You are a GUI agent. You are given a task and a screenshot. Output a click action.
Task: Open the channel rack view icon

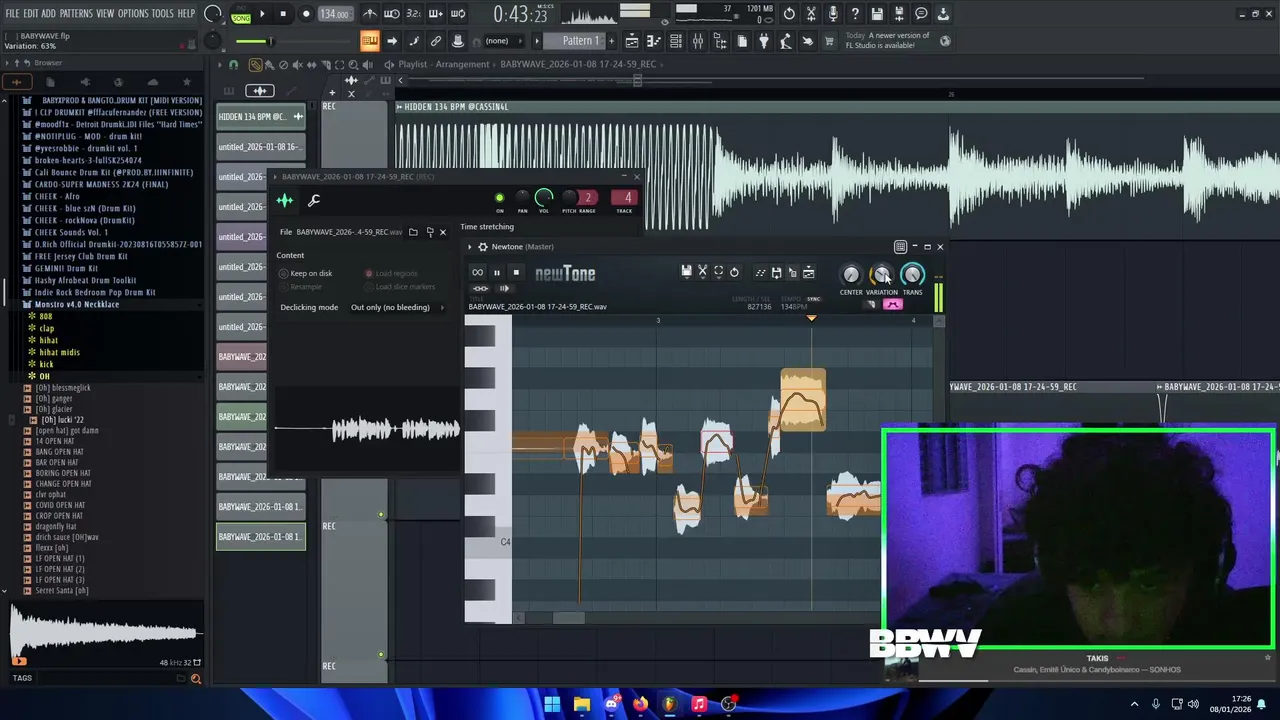point(675,41)
